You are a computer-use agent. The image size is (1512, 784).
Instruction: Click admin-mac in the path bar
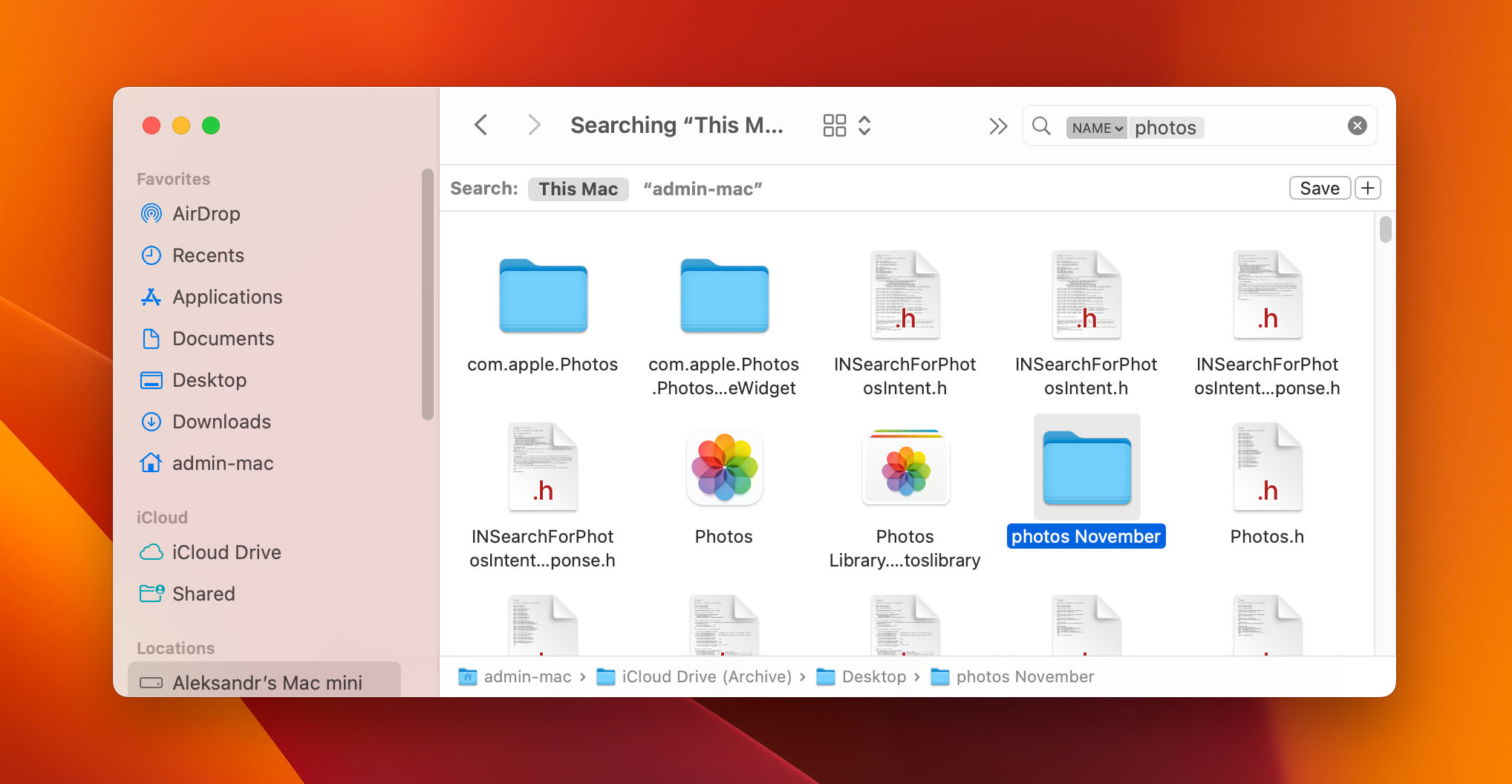coord(527,676)
